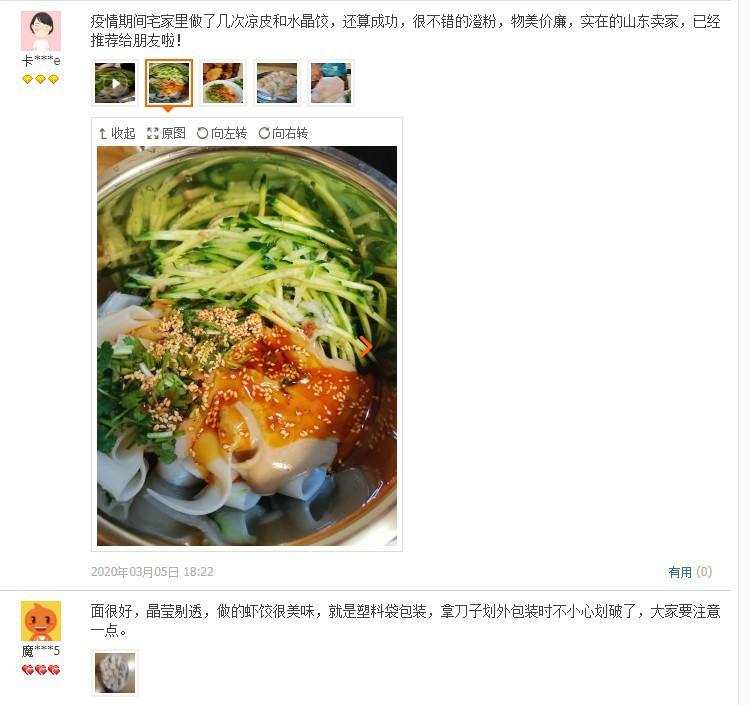Click the large enlarged liangpi photo
Screen dimensions: 749x705
(x=246, y=346)
